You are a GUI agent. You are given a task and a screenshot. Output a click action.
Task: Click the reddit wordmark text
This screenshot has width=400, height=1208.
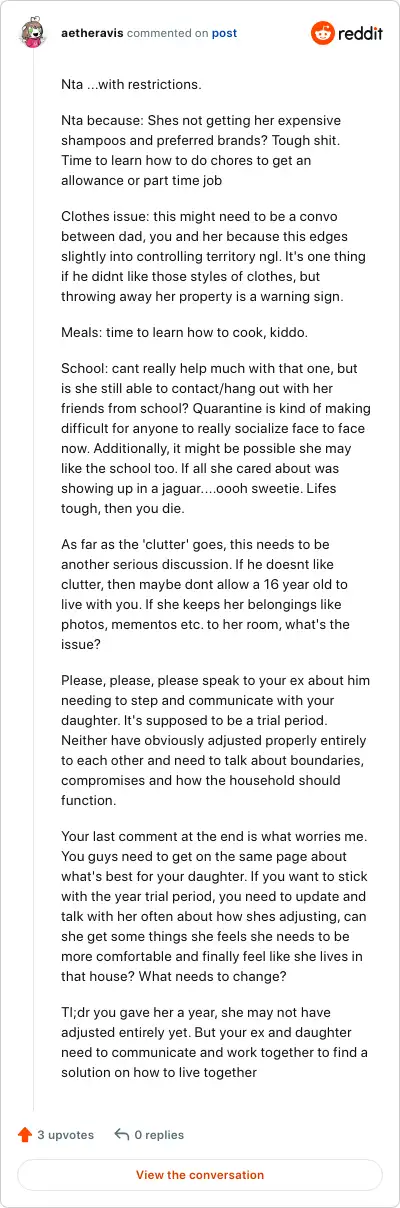pyautogui.click(x=360, y=34)
